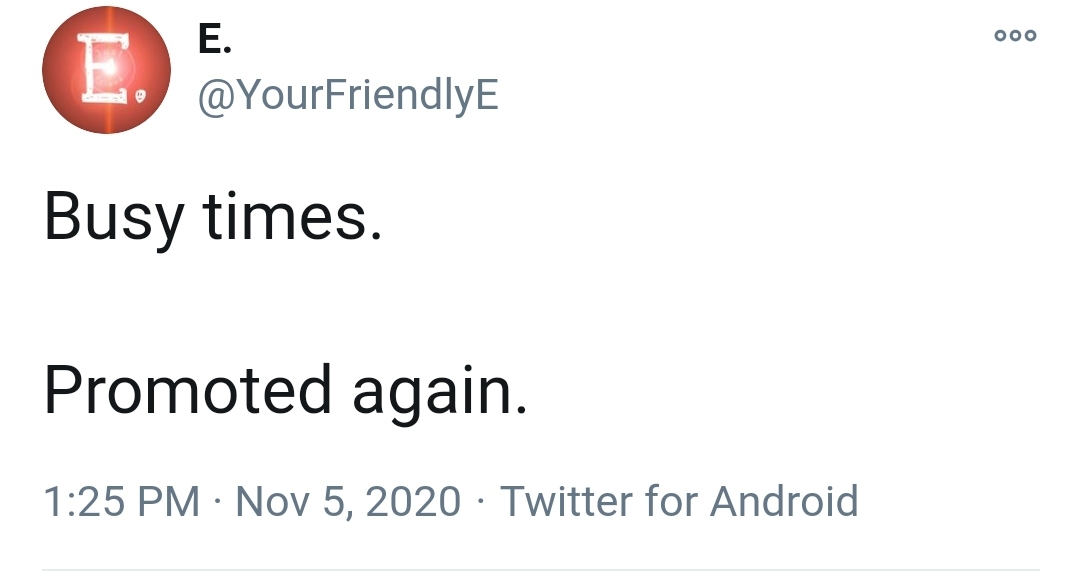1080x573 pixels.
Task: Click the word "Promoted" in the tweet
Action: click(188, 389)
